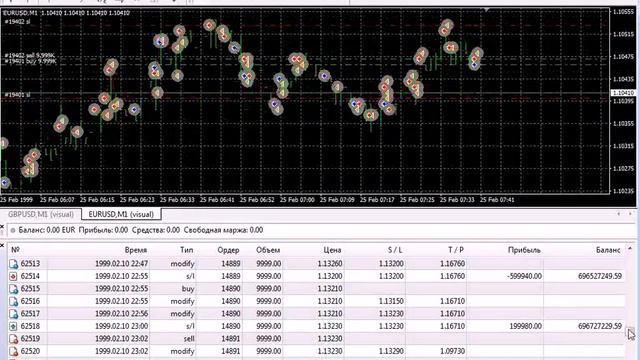
Task: Click the results table vertical scrollbar thumb
Action: 630,331
